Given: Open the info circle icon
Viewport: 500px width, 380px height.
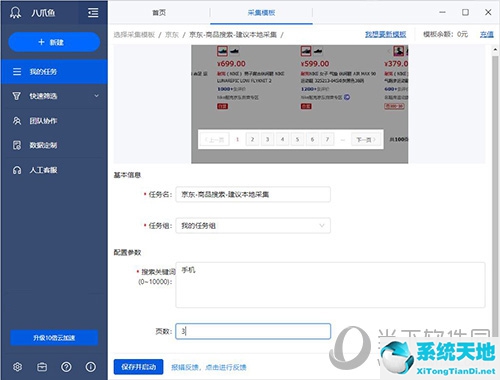Looking at the screenshot, I should click(91, 367).
